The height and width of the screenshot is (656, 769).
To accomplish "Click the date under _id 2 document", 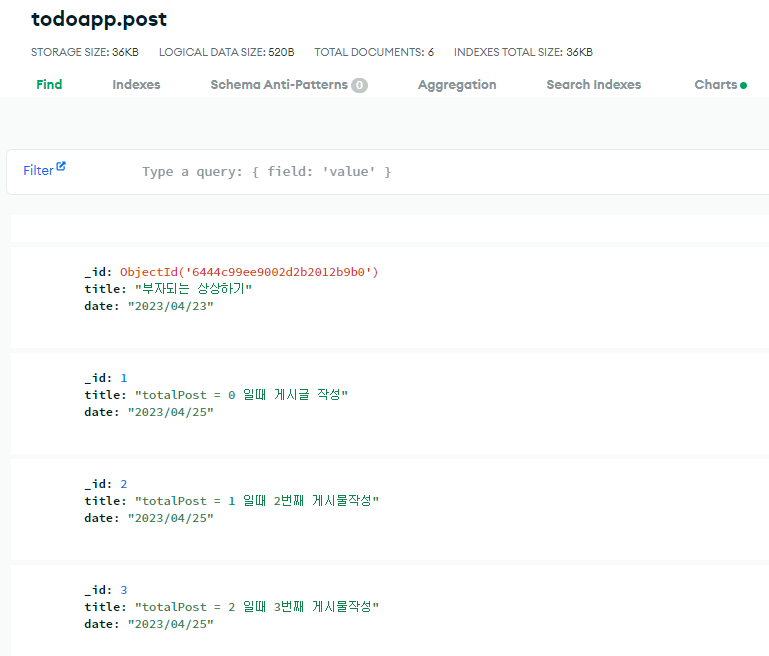I will point(171,518).
